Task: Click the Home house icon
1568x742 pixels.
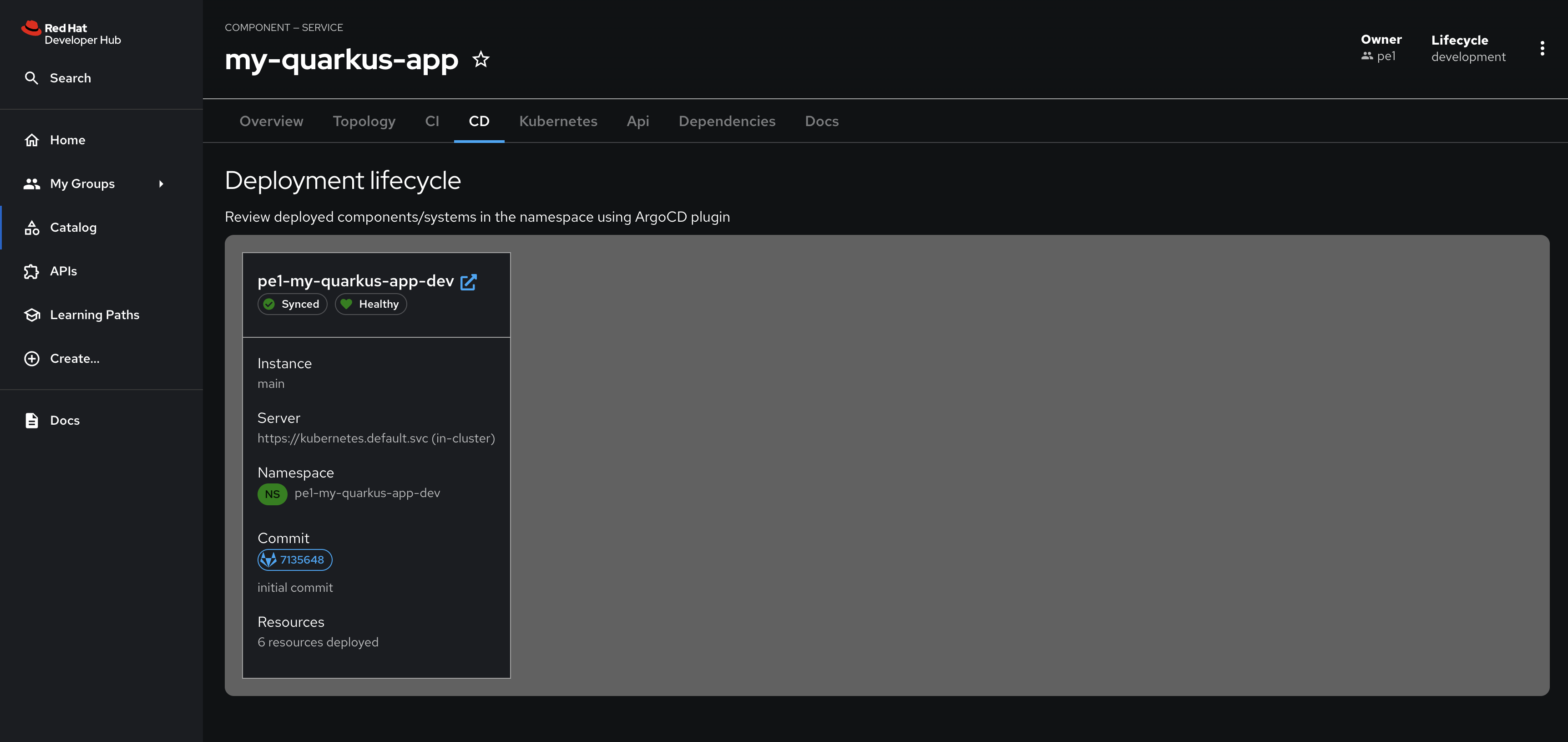Action: (32, 140)
